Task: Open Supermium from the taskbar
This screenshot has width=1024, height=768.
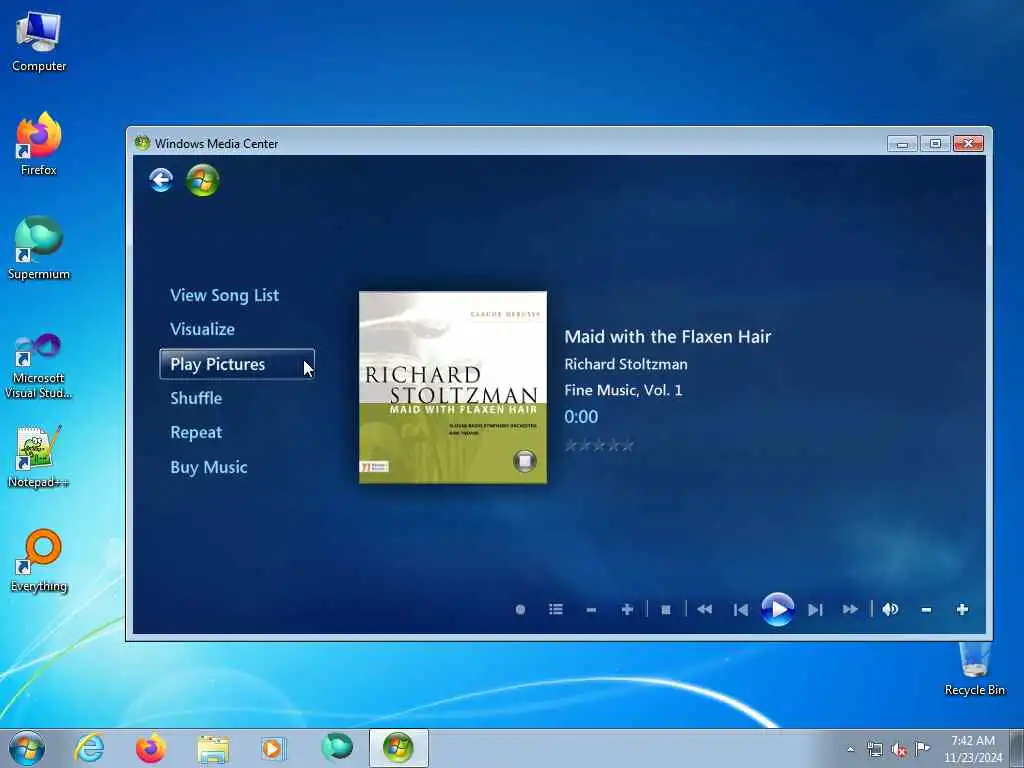Action: (337, 747)
